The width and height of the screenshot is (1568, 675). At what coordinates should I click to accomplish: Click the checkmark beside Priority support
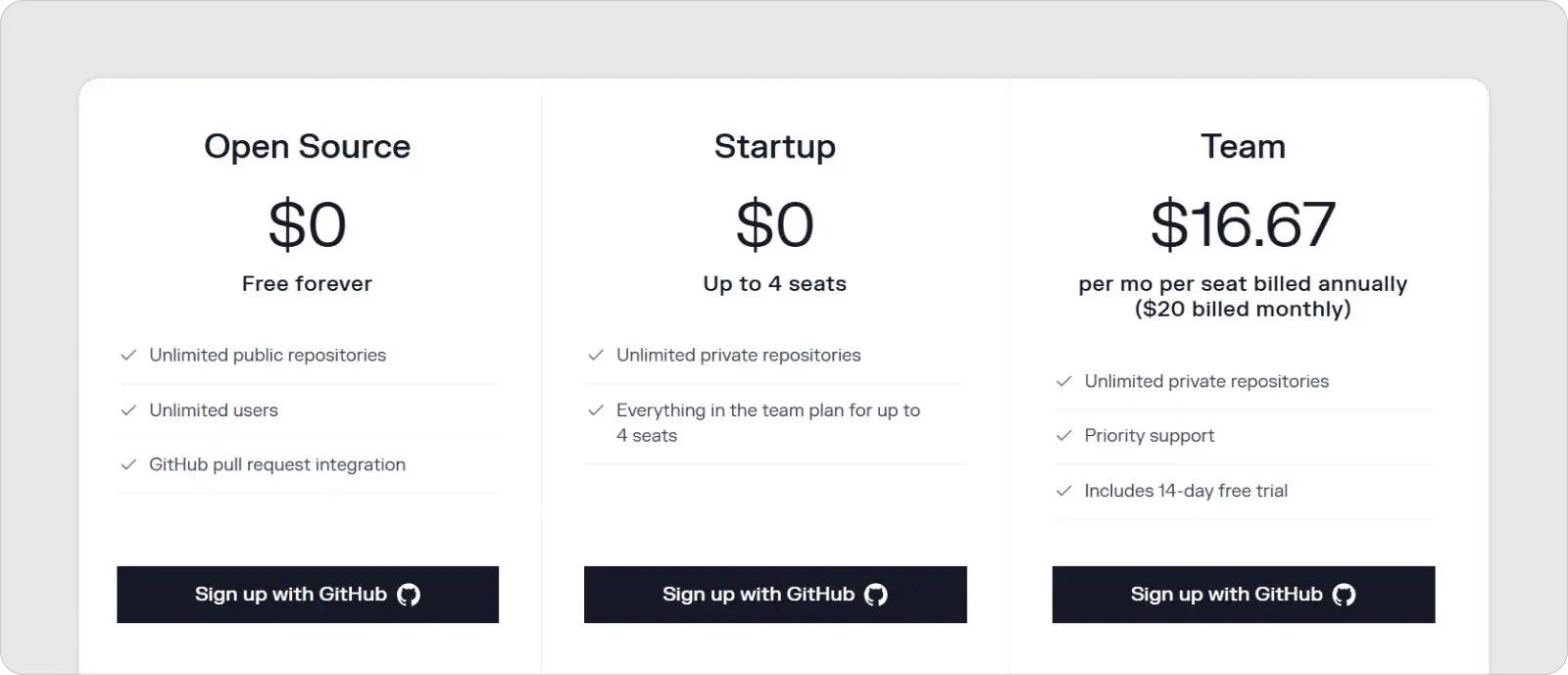tap(1064, 435)
